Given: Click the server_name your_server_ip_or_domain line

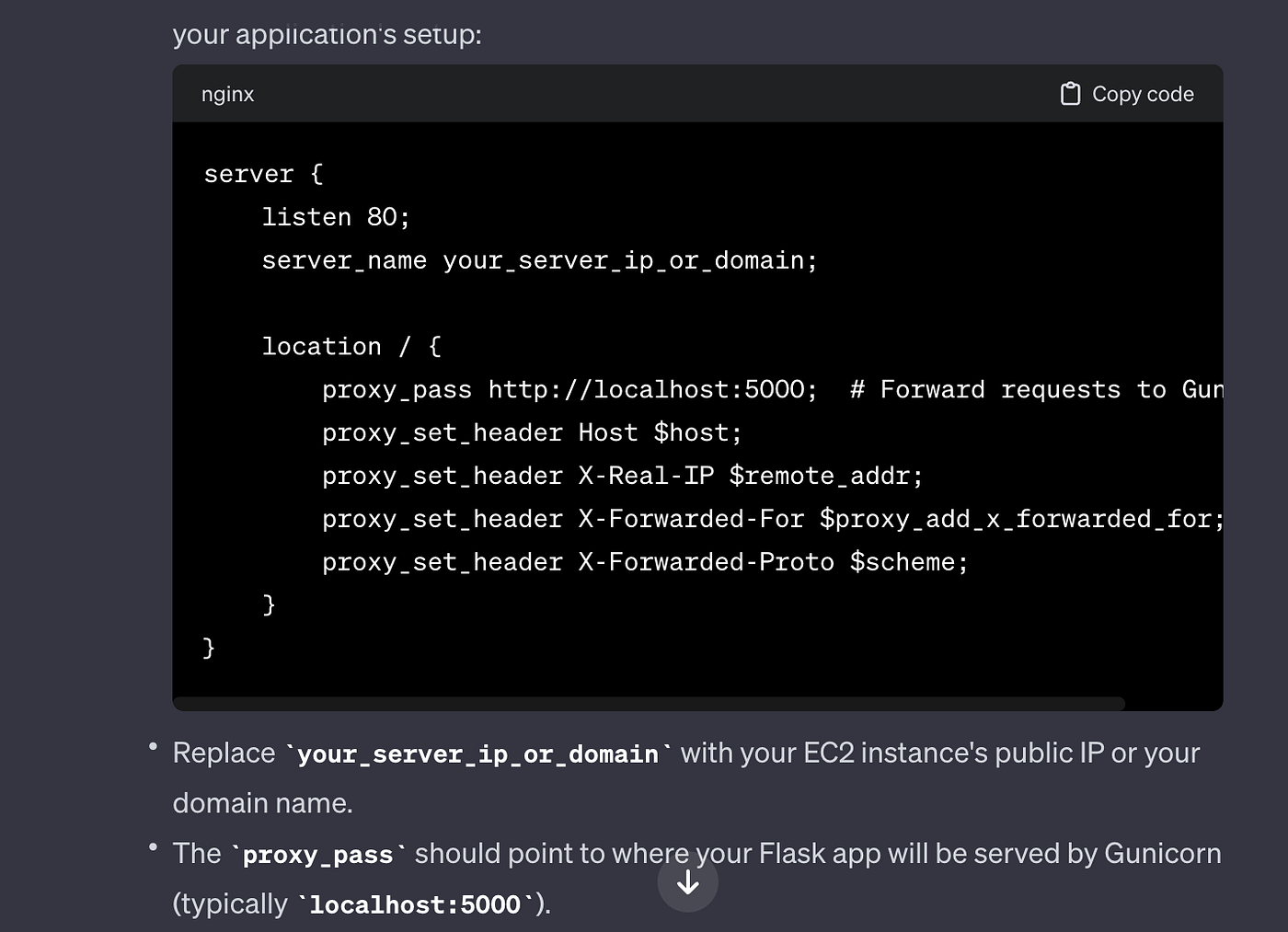Looking at the screenshot, I should (539, 260).
